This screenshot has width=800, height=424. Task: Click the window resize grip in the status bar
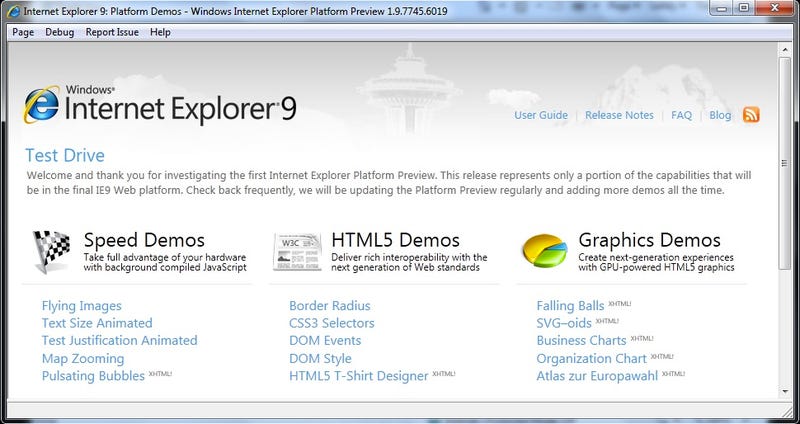tap(786, 411)
